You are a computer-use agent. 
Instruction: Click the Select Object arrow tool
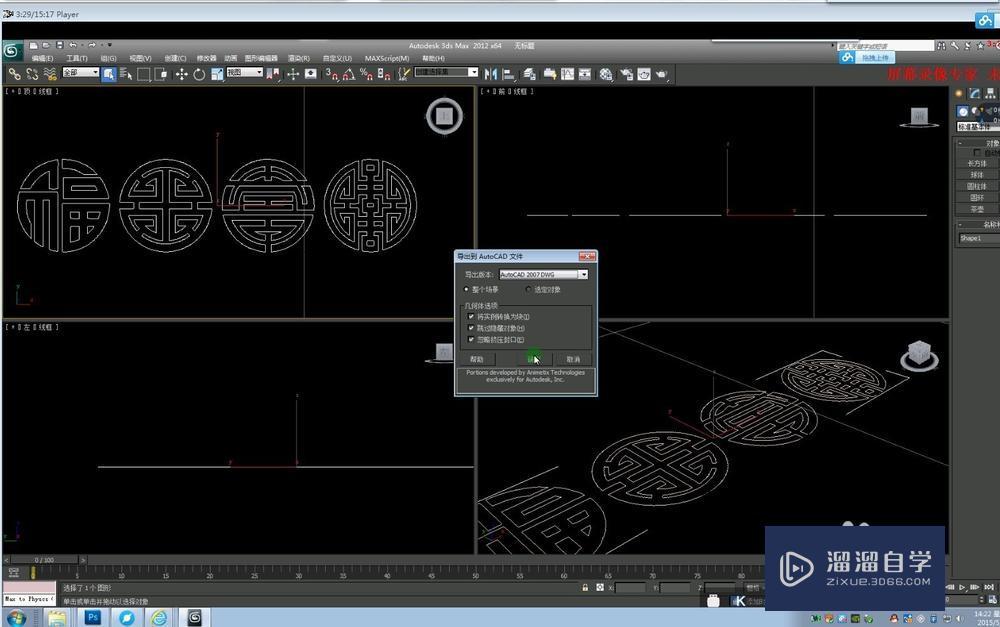click(x=108, y=74)
